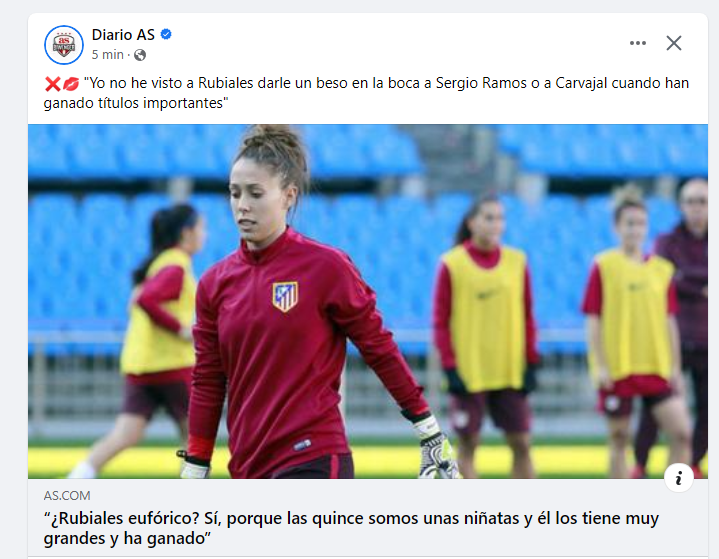Open the article preview photo

368,301
